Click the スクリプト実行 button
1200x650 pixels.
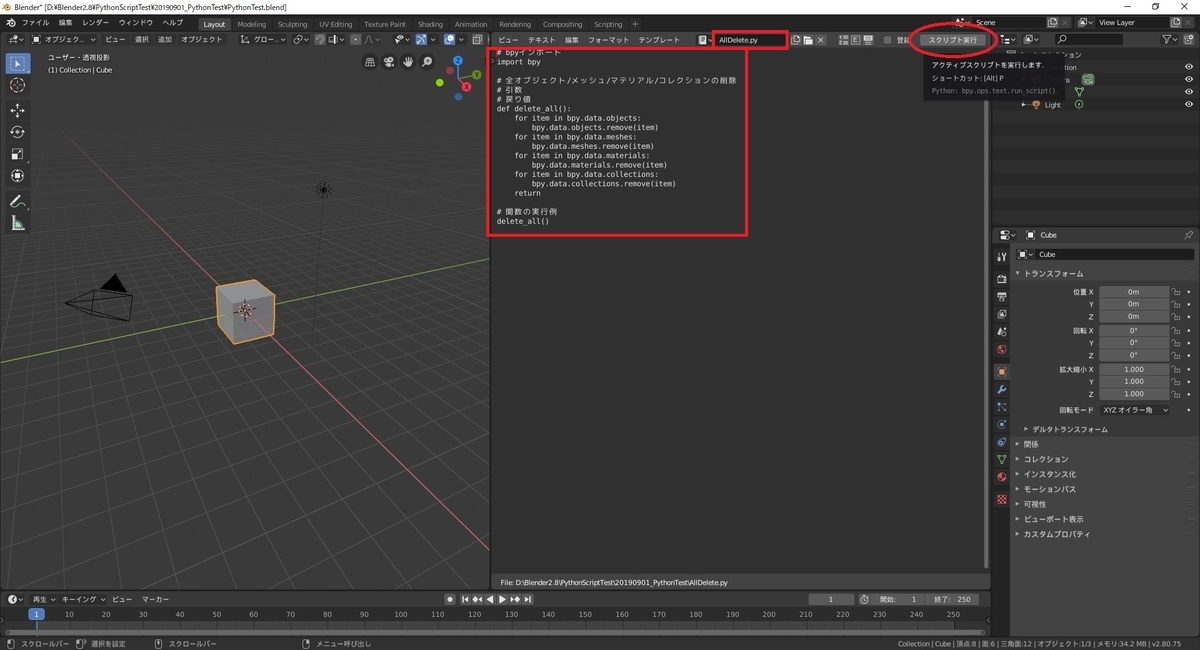(x=953, y=40)
